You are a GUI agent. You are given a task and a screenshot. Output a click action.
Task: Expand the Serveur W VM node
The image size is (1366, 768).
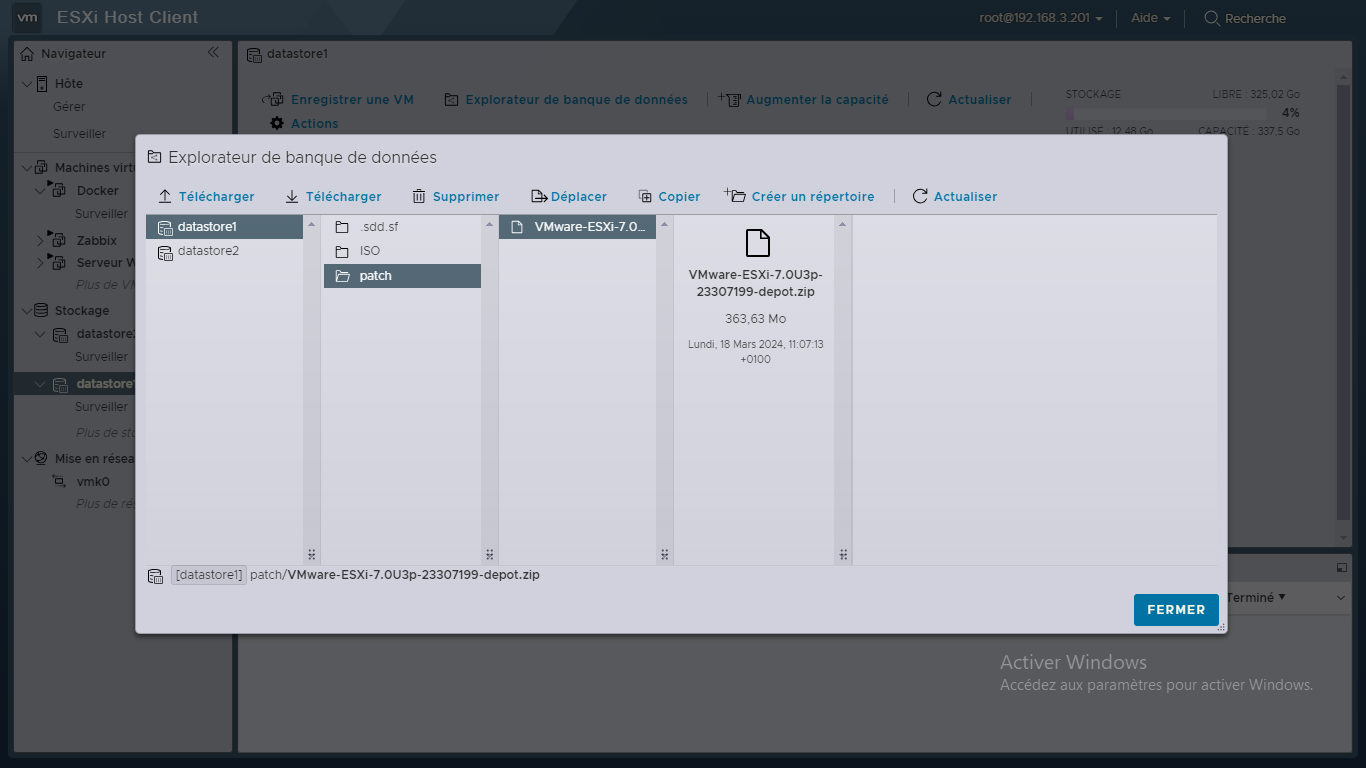[x=41, y=262]
